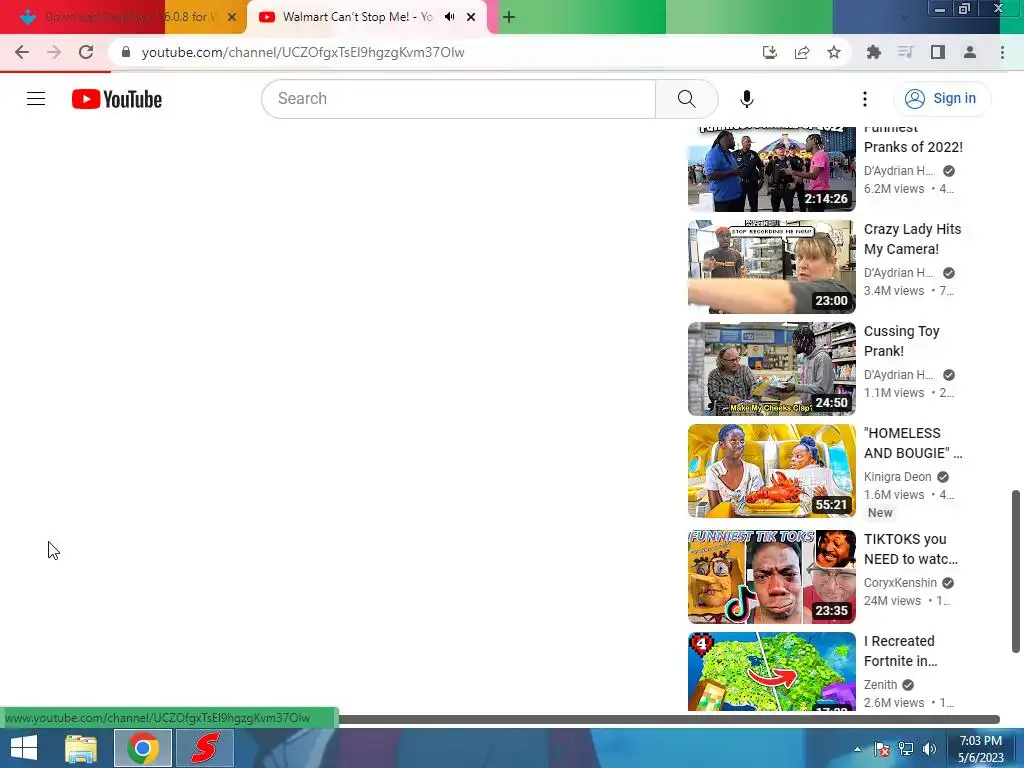1024x768 pixels.
Task: Open File Explorer from the taskbar
Action: coord(81,748)
